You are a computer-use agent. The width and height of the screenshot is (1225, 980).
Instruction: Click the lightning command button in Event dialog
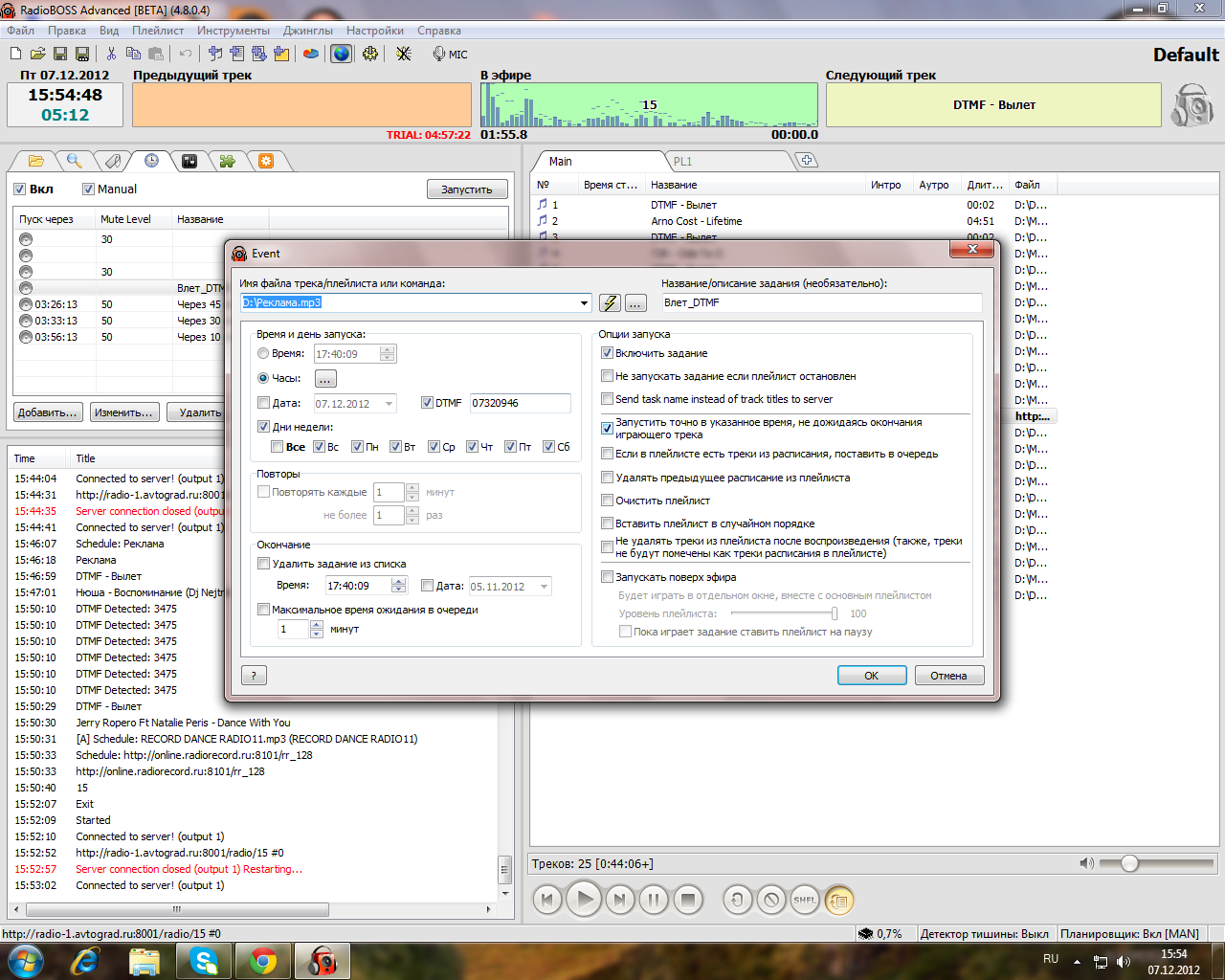click(610, 302)
